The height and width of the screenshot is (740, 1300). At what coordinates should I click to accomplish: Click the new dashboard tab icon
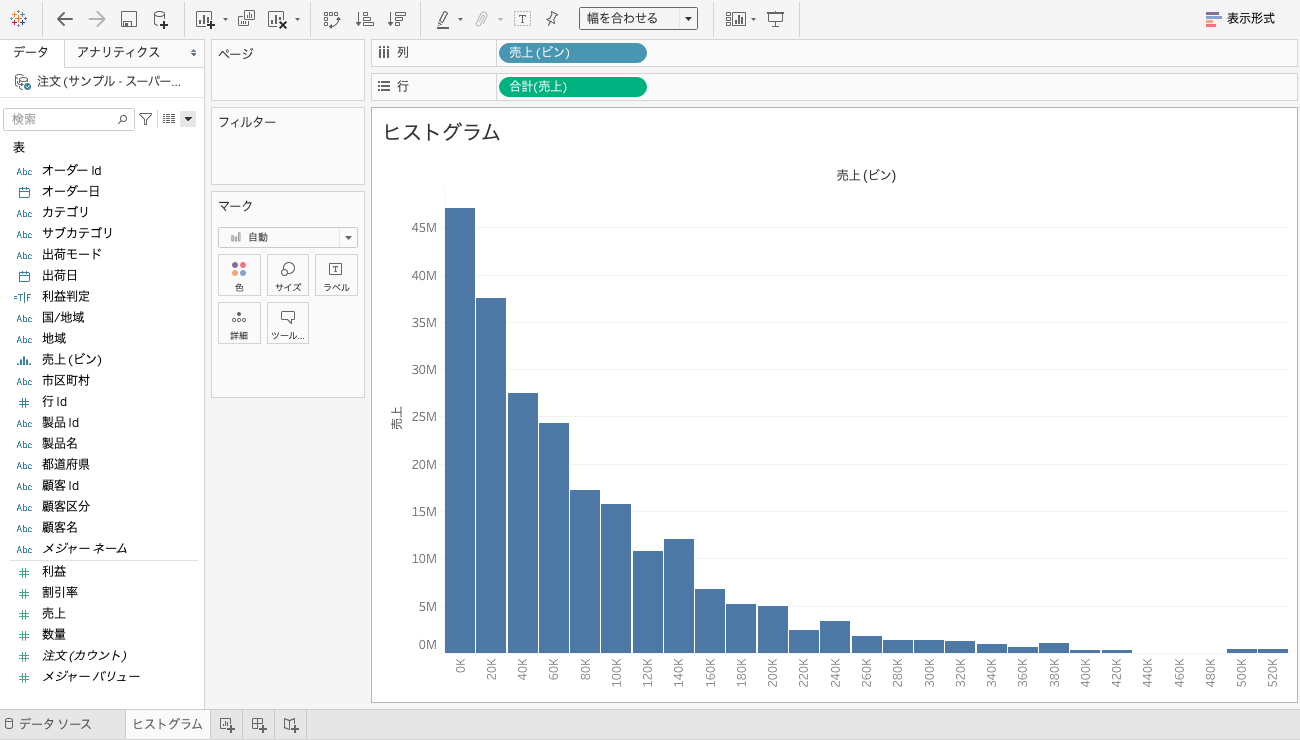point(259,725)
